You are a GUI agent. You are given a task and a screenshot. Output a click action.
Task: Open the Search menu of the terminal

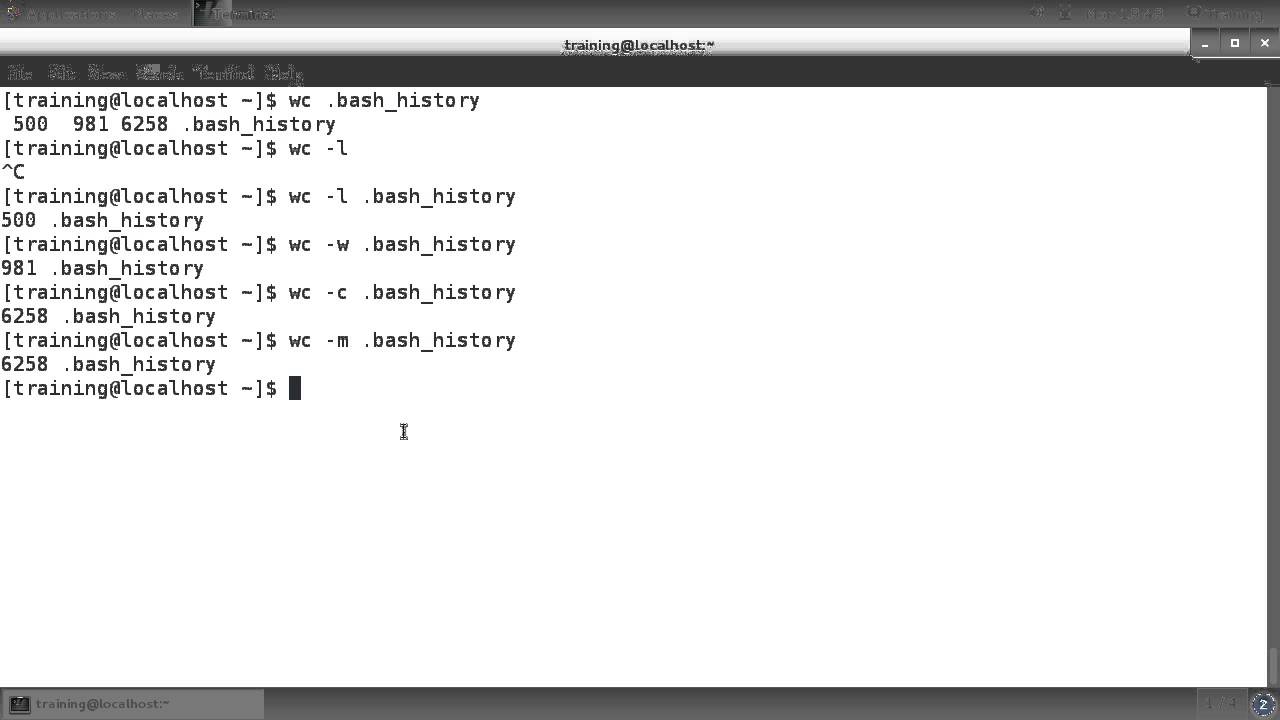coord(160,73)
